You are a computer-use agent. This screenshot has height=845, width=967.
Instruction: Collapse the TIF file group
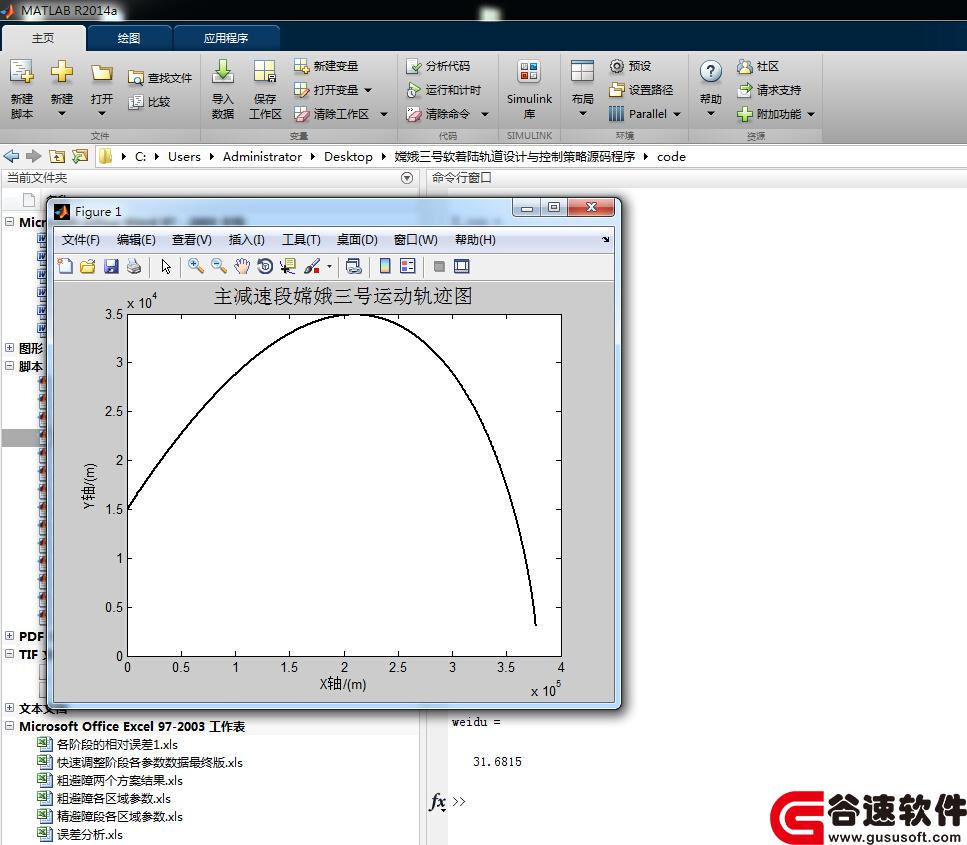point(9,654)
